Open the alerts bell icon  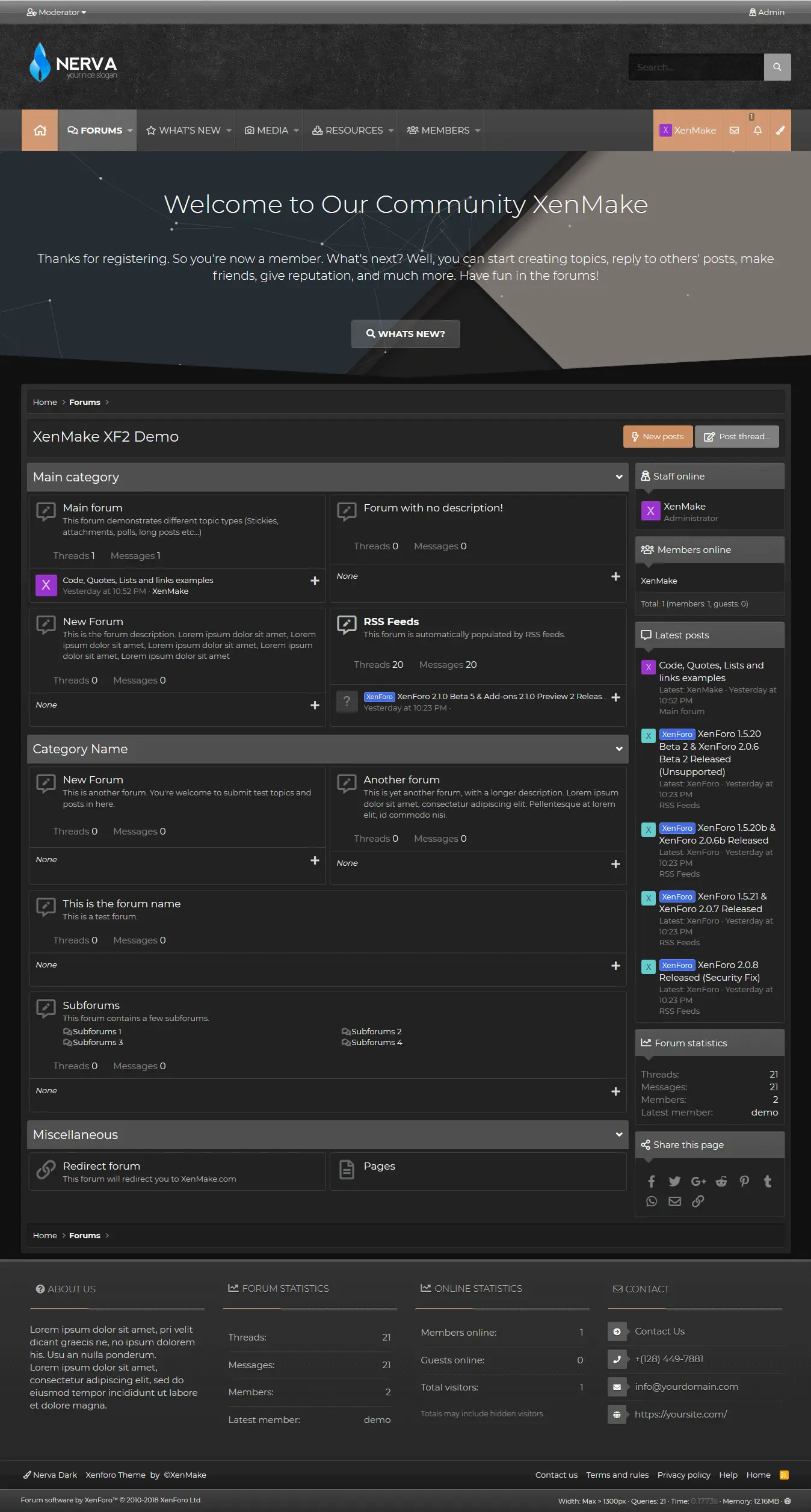(x=757, y=130)
